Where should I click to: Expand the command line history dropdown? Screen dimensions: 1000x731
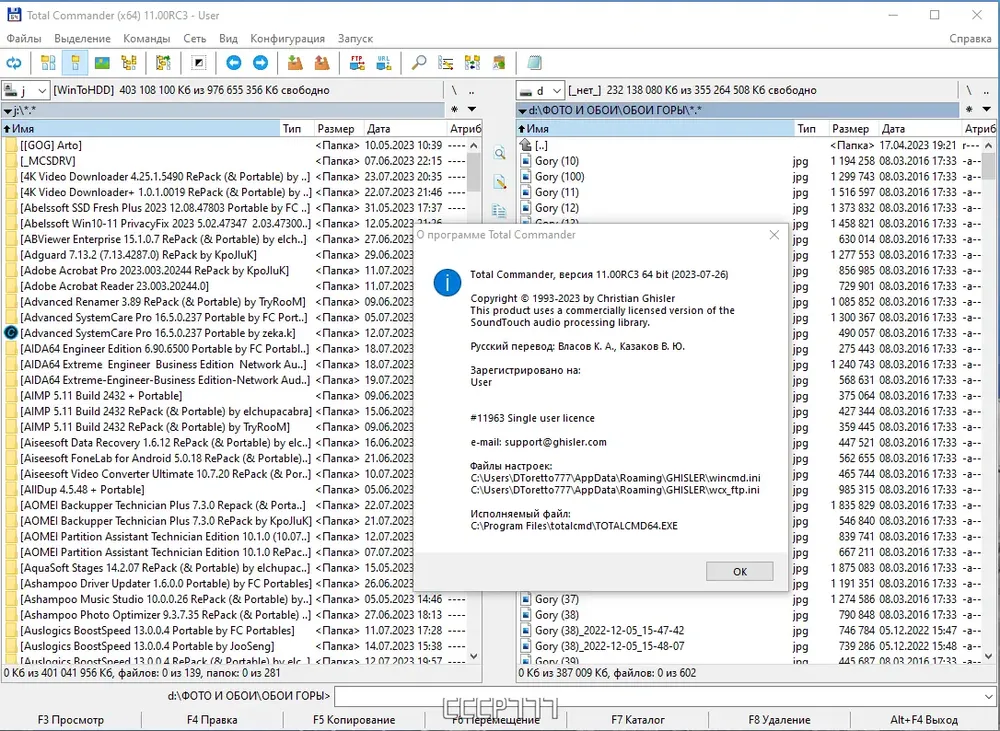pyautogui.click(x=988, y=696)
